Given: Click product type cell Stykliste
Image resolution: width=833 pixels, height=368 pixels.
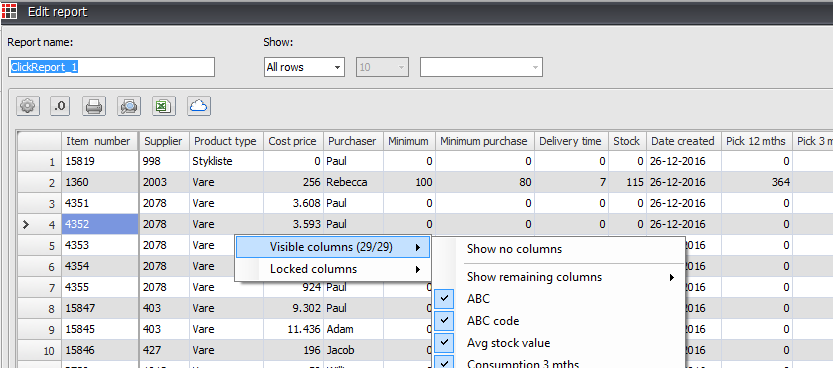Looking at the screenshot, I should 226,161.
